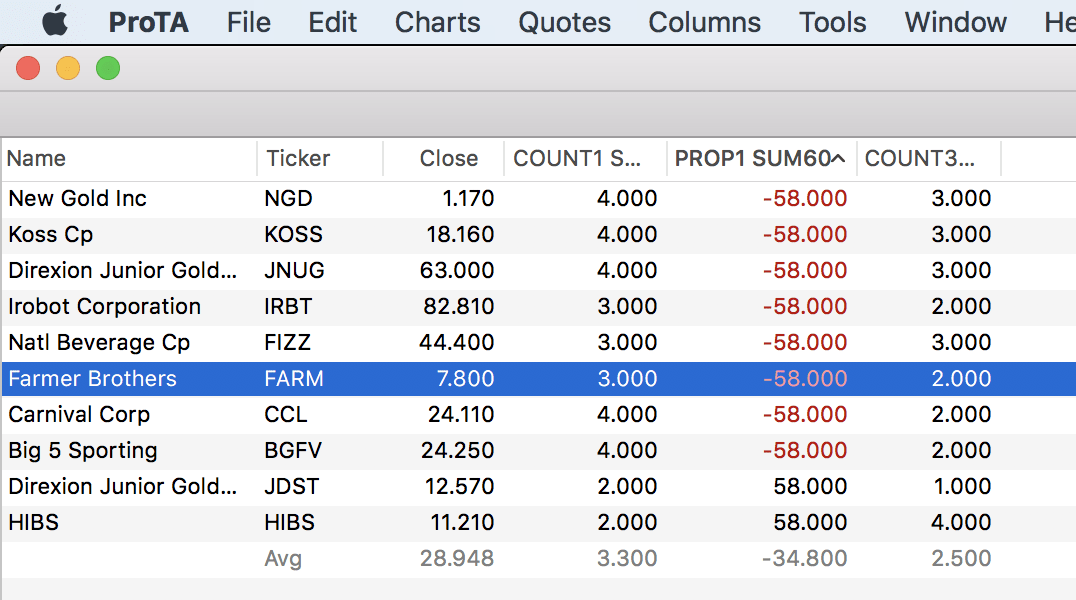Open the ProTA application menu

pos(148,22)
